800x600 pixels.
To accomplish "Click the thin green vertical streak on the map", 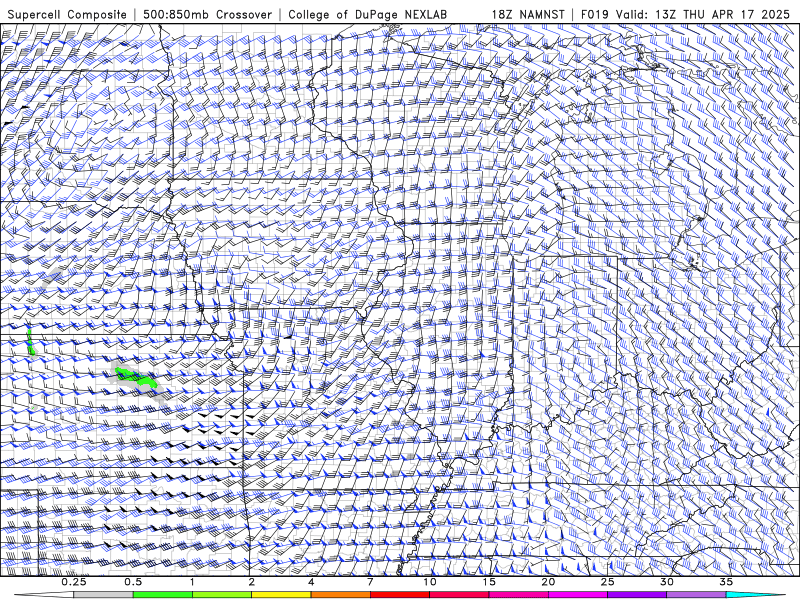I will coord(30,342).
